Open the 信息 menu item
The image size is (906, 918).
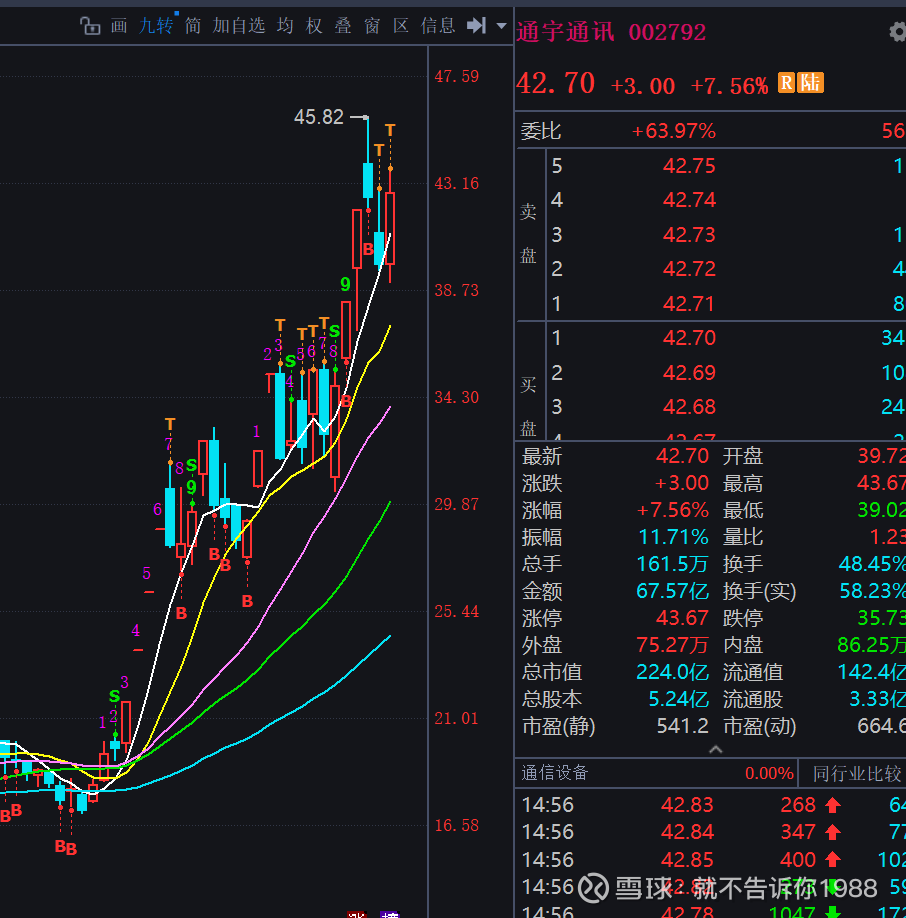[438, 26]
